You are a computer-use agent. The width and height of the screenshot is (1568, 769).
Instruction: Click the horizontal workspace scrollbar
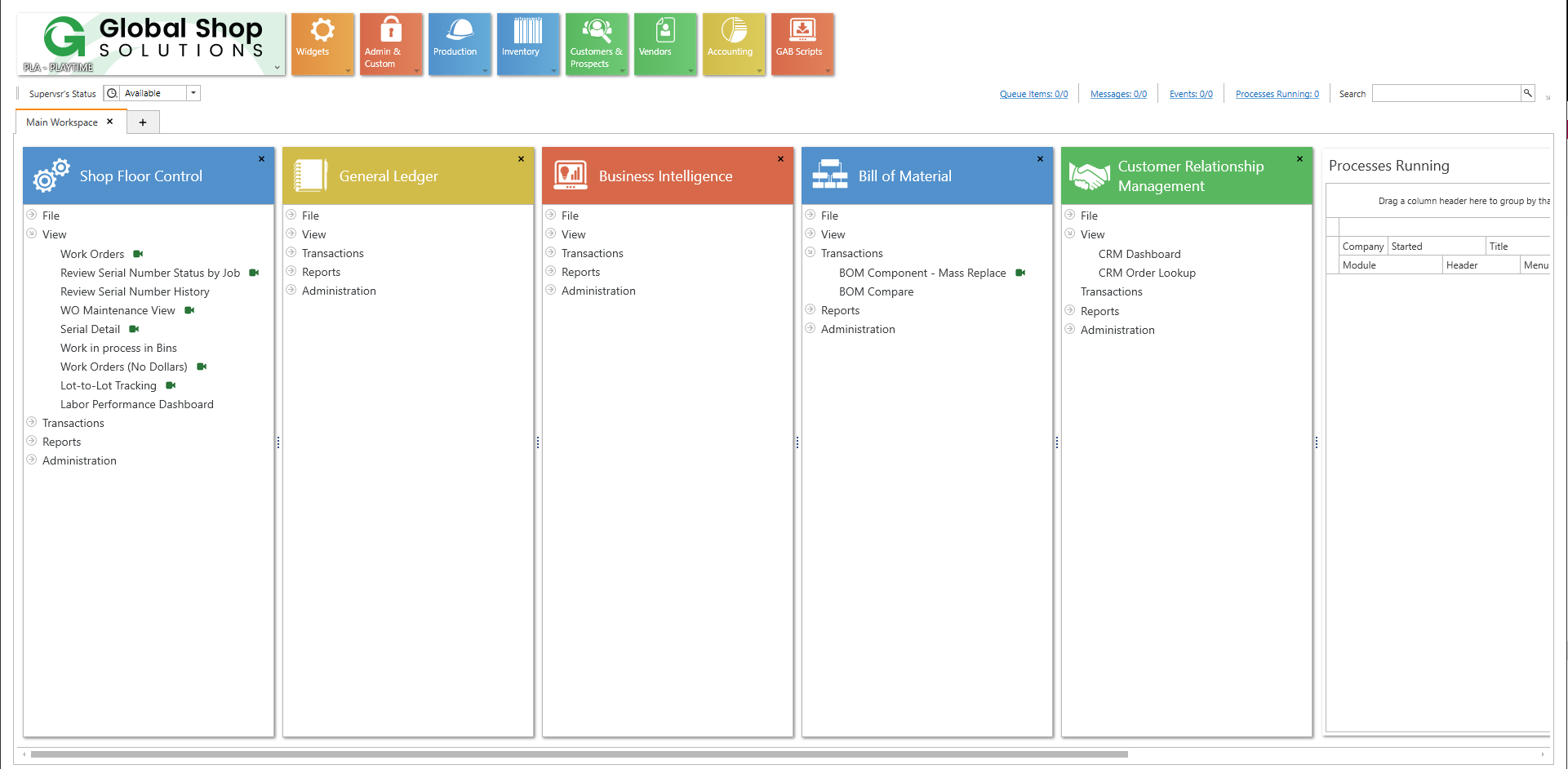tap(580, 754)
